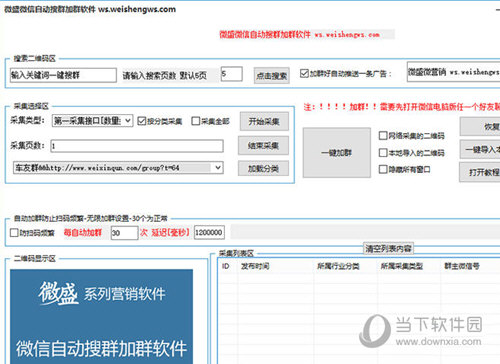Click the 点击搜索 button

click(271, 76)
